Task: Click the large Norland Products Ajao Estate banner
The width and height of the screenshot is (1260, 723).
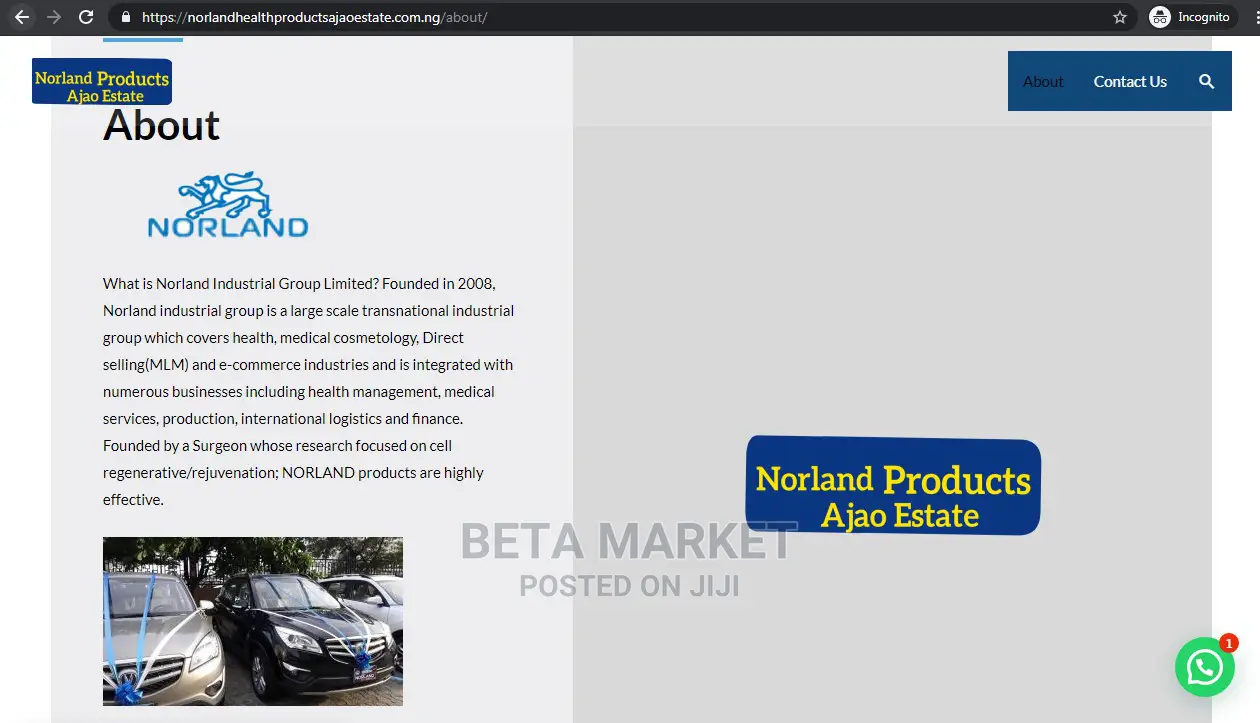Action: [893, 485]
